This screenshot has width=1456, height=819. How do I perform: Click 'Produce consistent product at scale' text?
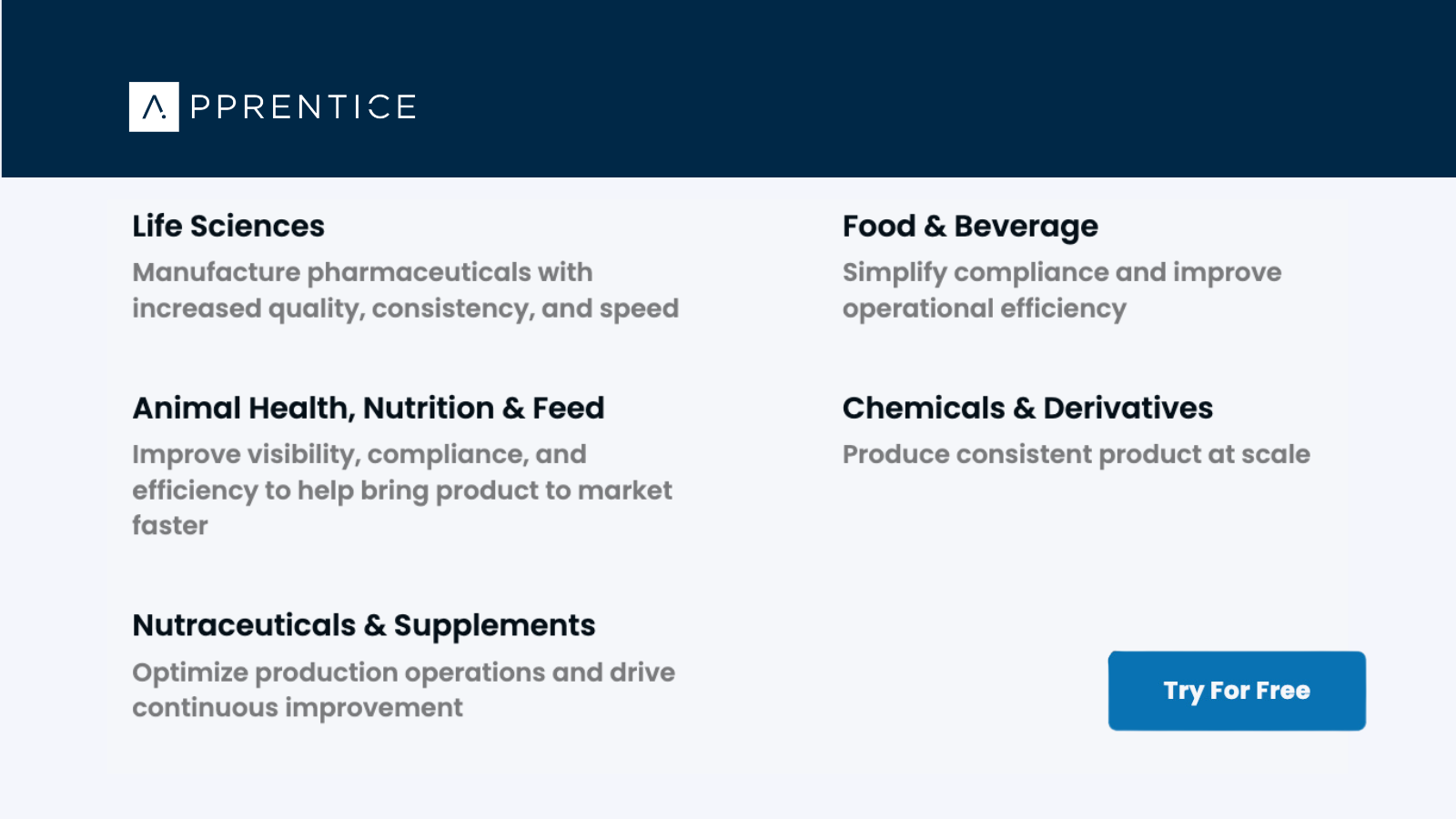coord(1077,454)
